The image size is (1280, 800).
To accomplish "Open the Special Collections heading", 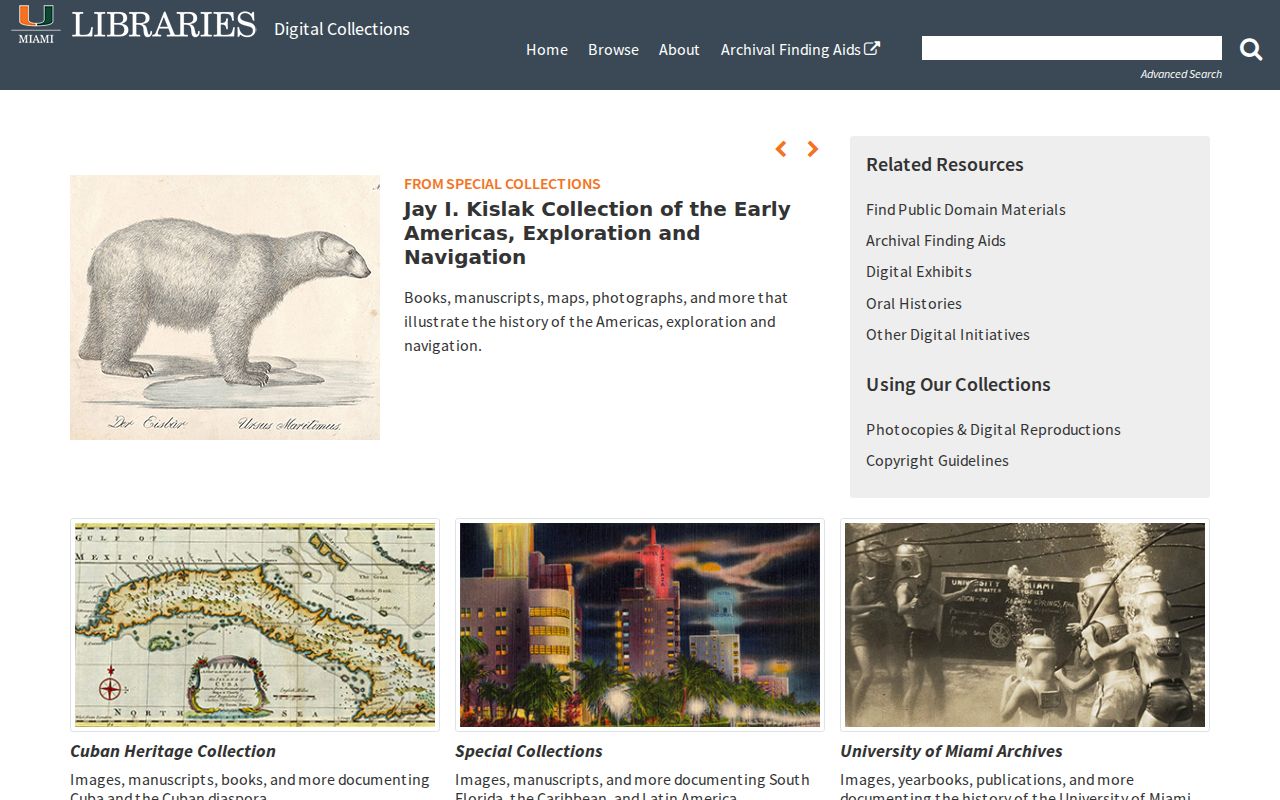I will 529,751.
